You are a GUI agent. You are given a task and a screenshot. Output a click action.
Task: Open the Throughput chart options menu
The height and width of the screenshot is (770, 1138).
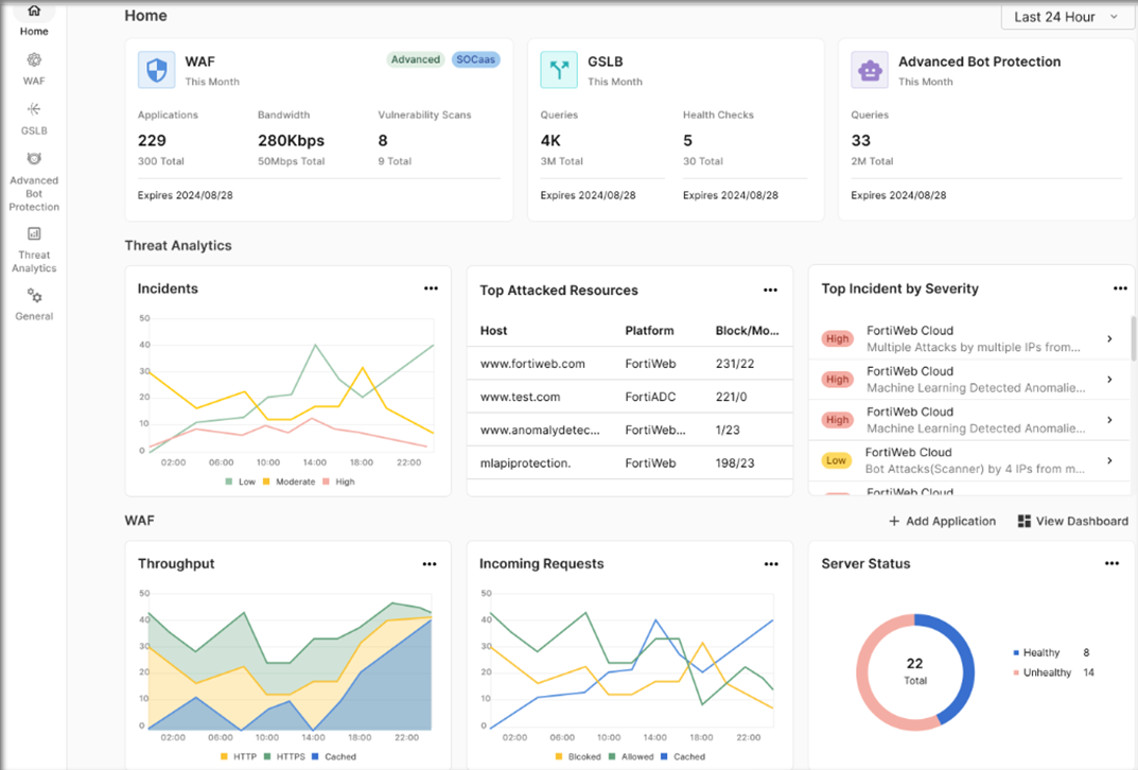pyautogui.click(x=430, y=564)
